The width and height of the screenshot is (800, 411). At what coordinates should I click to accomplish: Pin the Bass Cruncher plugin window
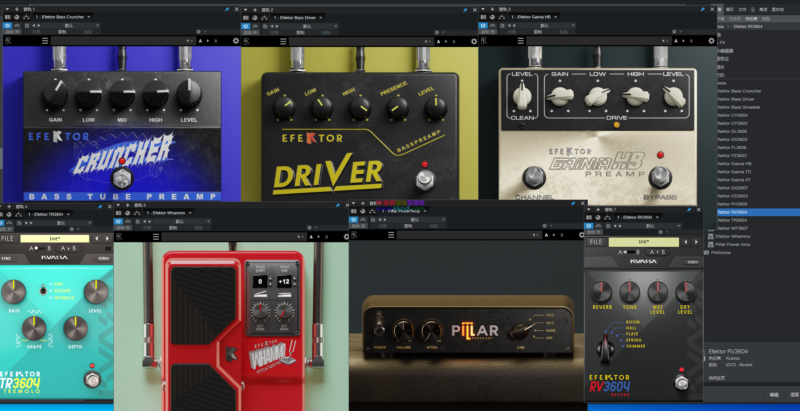227,9
